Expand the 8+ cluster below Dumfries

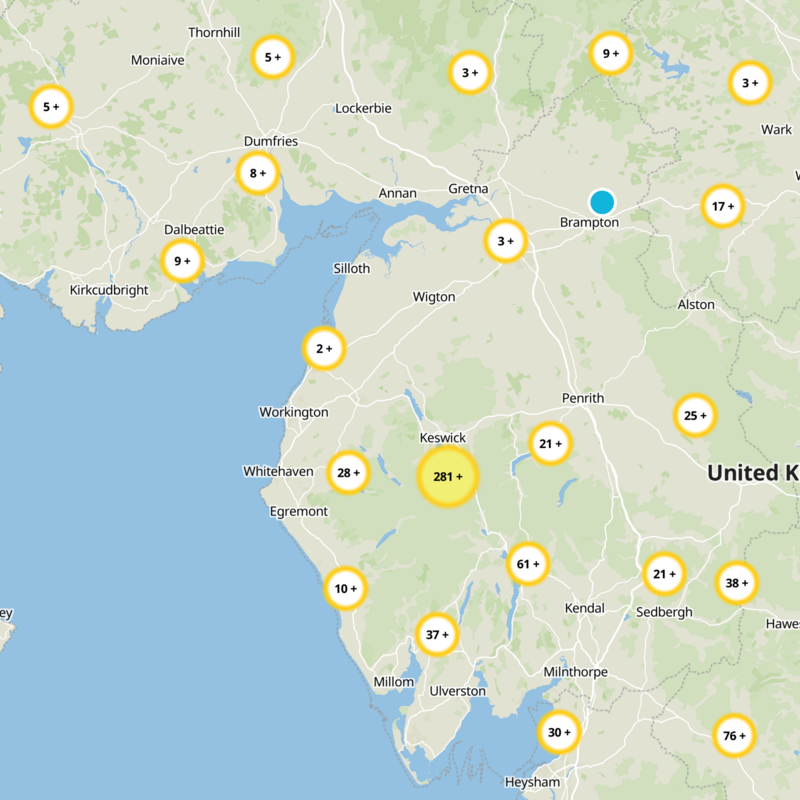pos(257,174)
